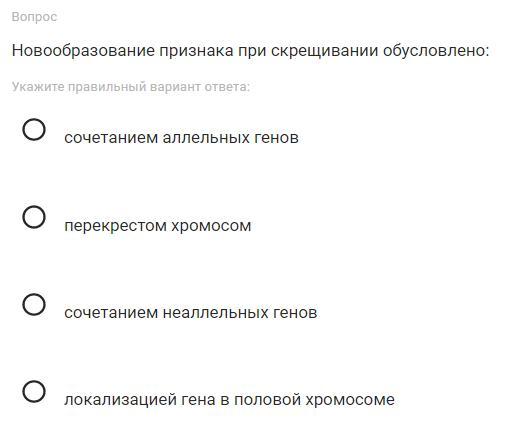Screen dimensions: 505x447
Task: Click the word 'локализацией' in fourth option
Action: point(120,400)
